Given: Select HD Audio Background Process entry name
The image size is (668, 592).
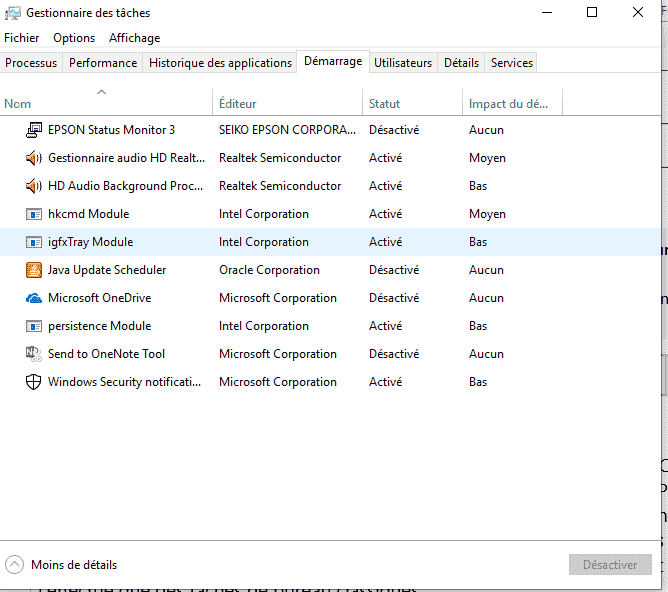Looking at the screenshot, I should (126, 186).
